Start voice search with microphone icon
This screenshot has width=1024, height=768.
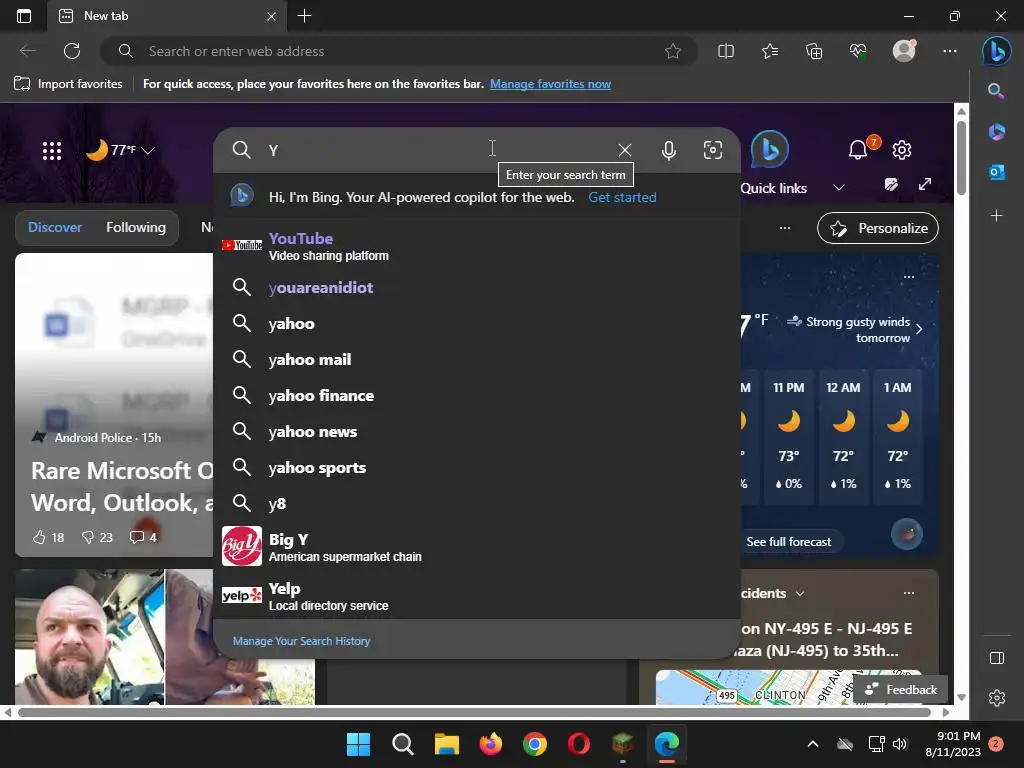point(668,150)
